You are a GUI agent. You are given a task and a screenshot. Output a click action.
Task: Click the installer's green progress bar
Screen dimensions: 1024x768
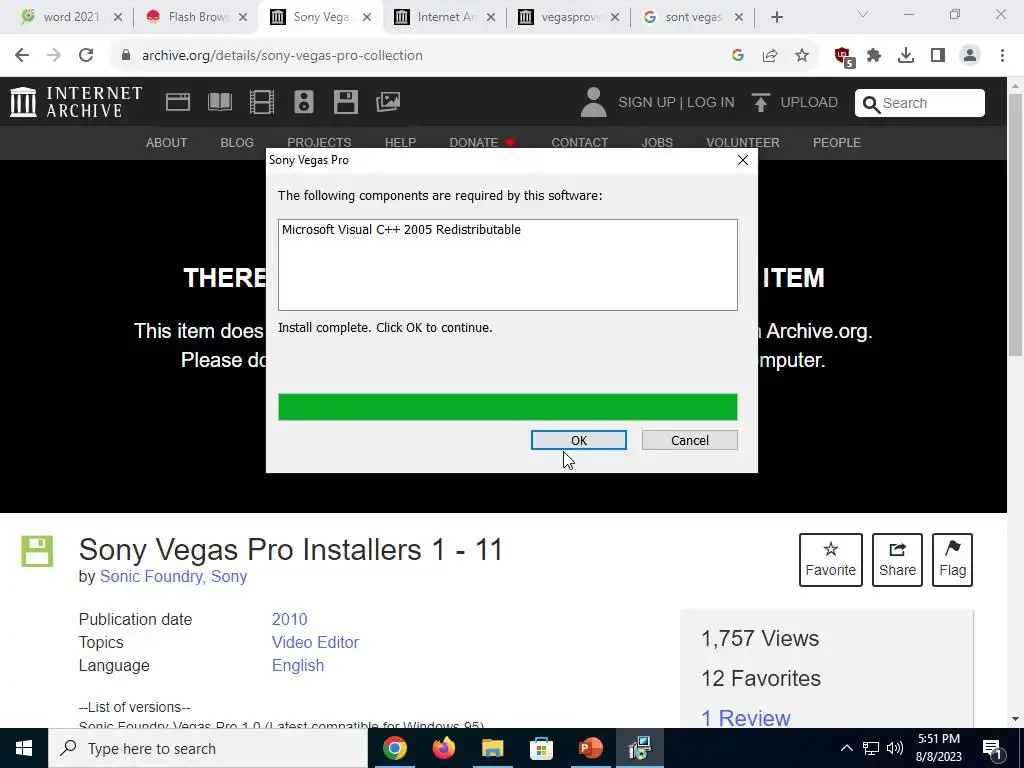click(x=507, y=407)
